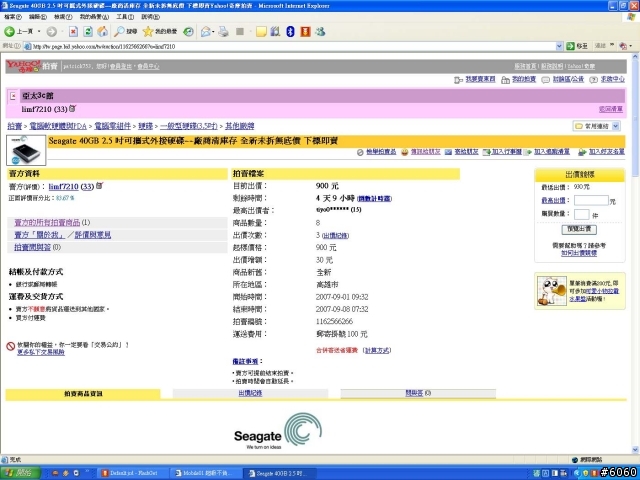Click the 'My auctions' lock icon
Viewport: 640px width, 480px height.
(x=505, y=80)
